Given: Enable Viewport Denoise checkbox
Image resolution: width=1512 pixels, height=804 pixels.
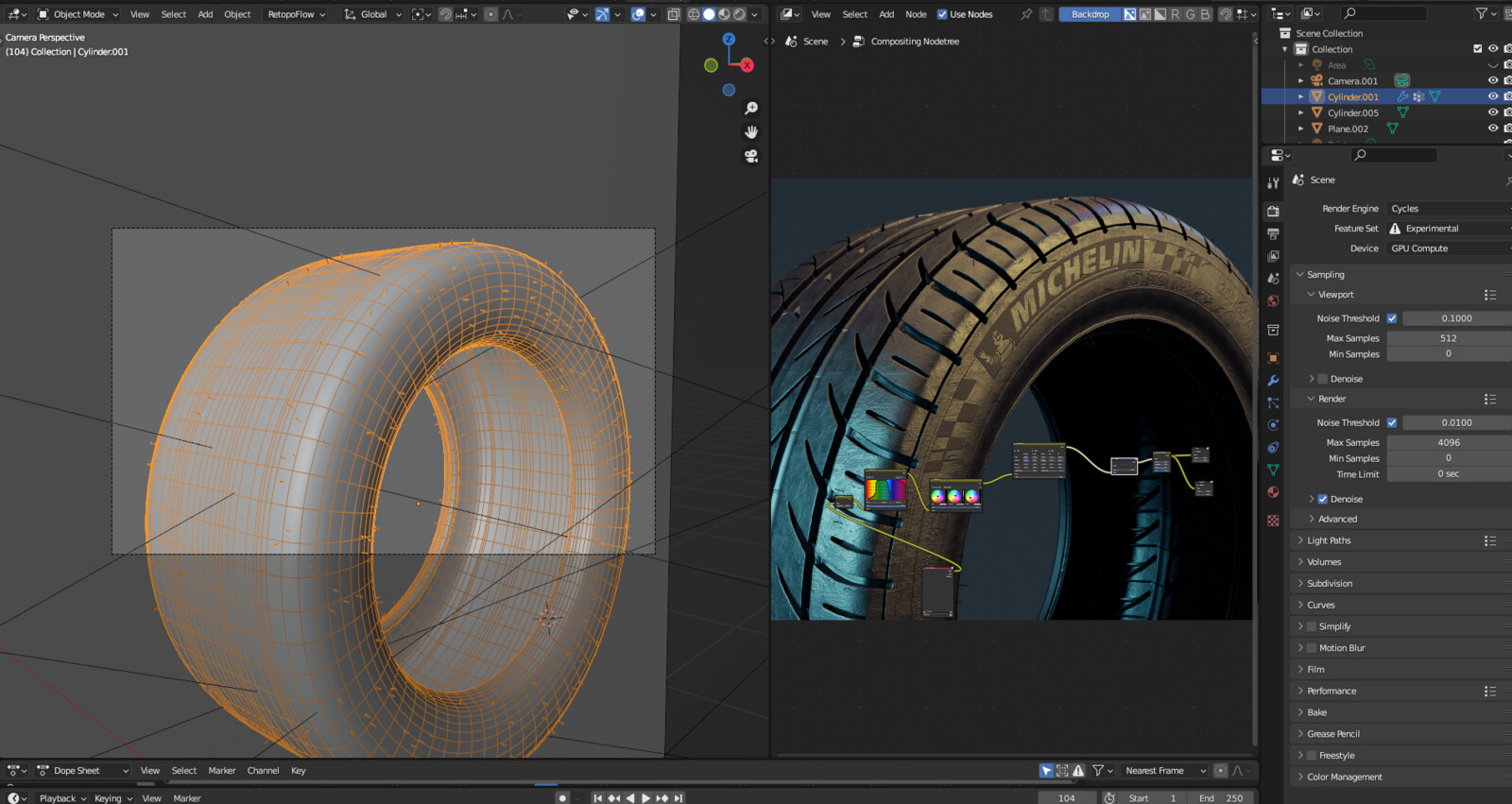Looking at the screenshot, I should (x=1323, y=379).
